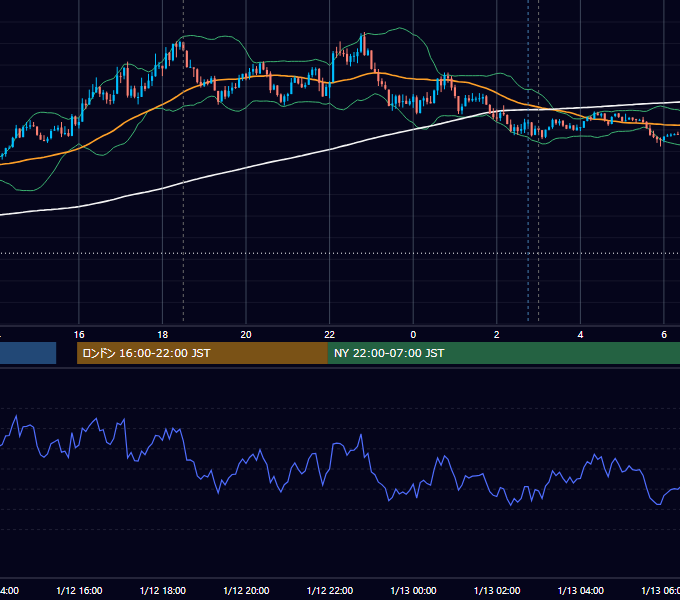Screen dimensions: 680x600
Task: Click the 2 hour label on the upper axis
Action: [x=497, y=335]
